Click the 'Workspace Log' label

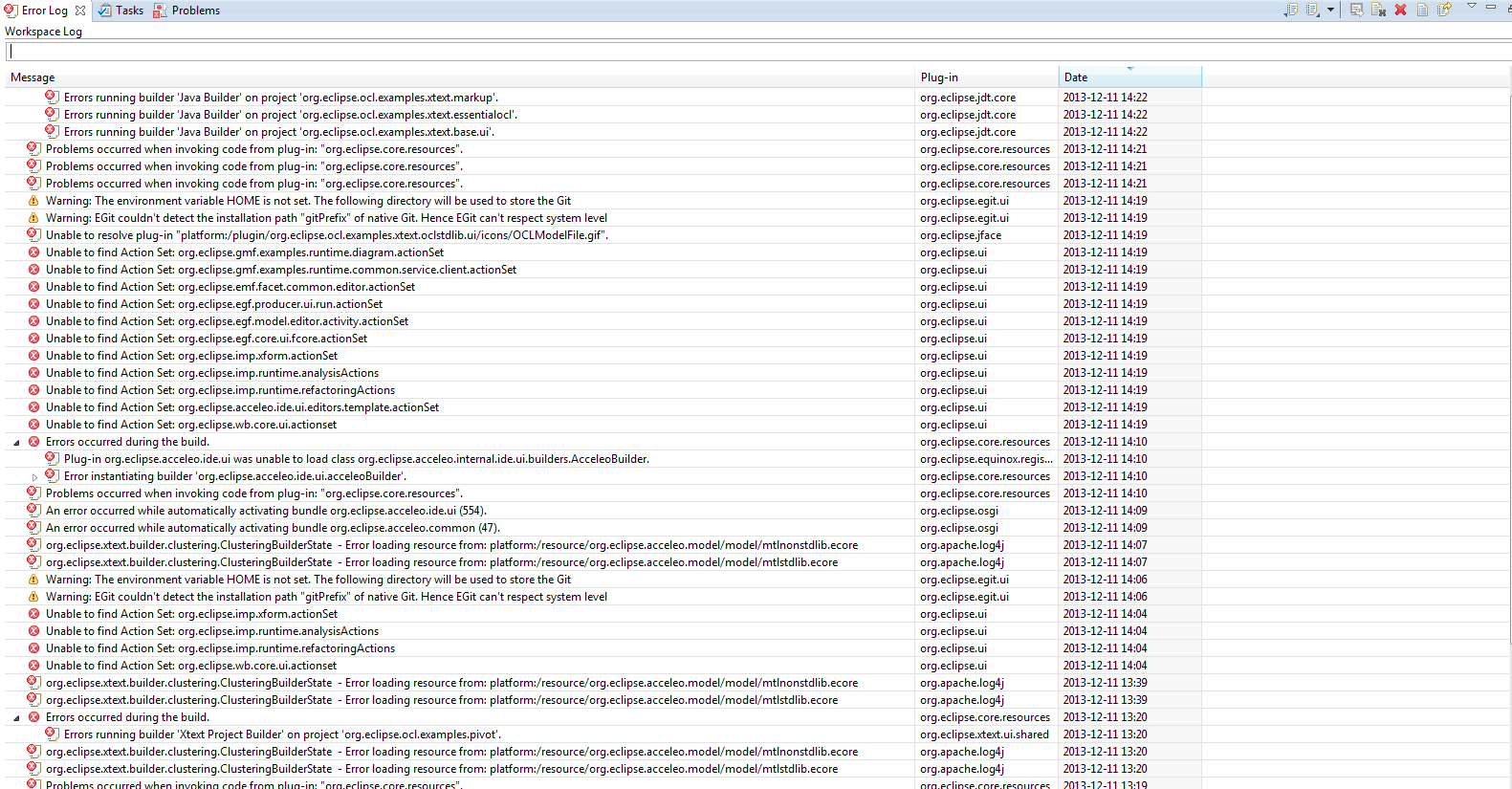pyautogui.click(x=43, y=32)
